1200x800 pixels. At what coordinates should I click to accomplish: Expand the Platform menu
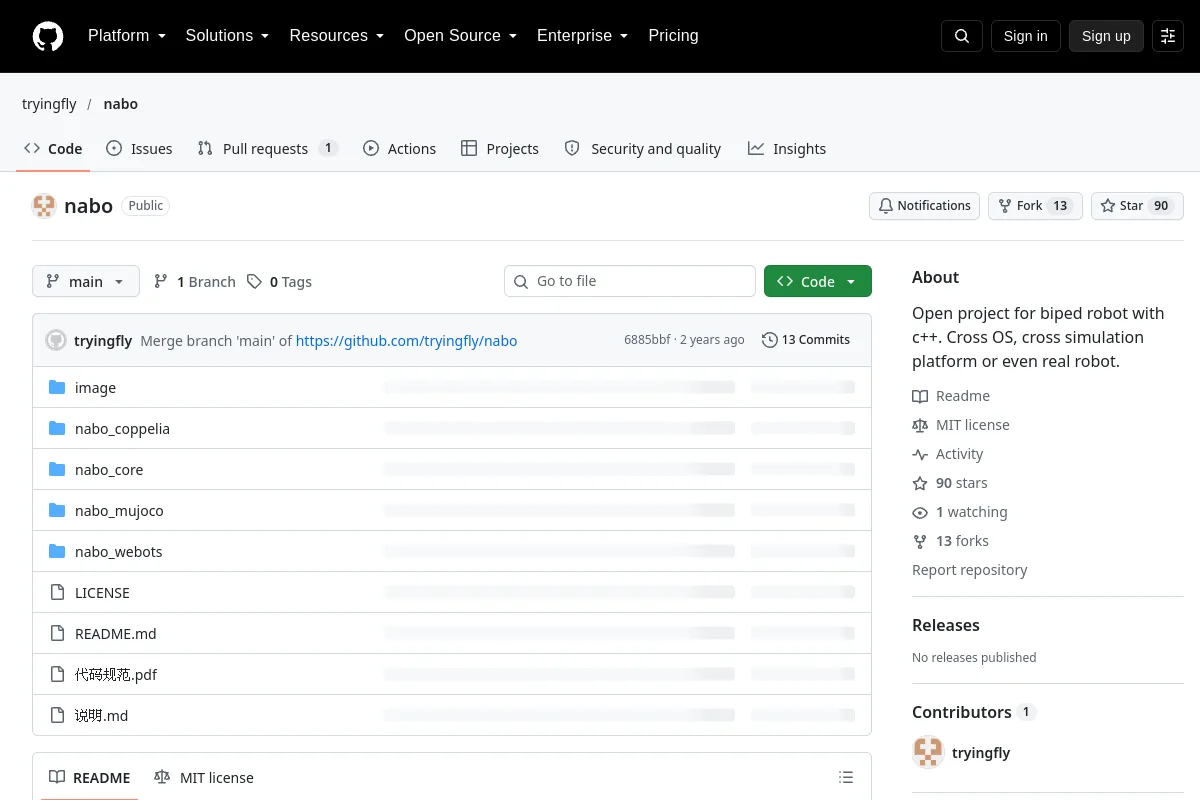126,36
